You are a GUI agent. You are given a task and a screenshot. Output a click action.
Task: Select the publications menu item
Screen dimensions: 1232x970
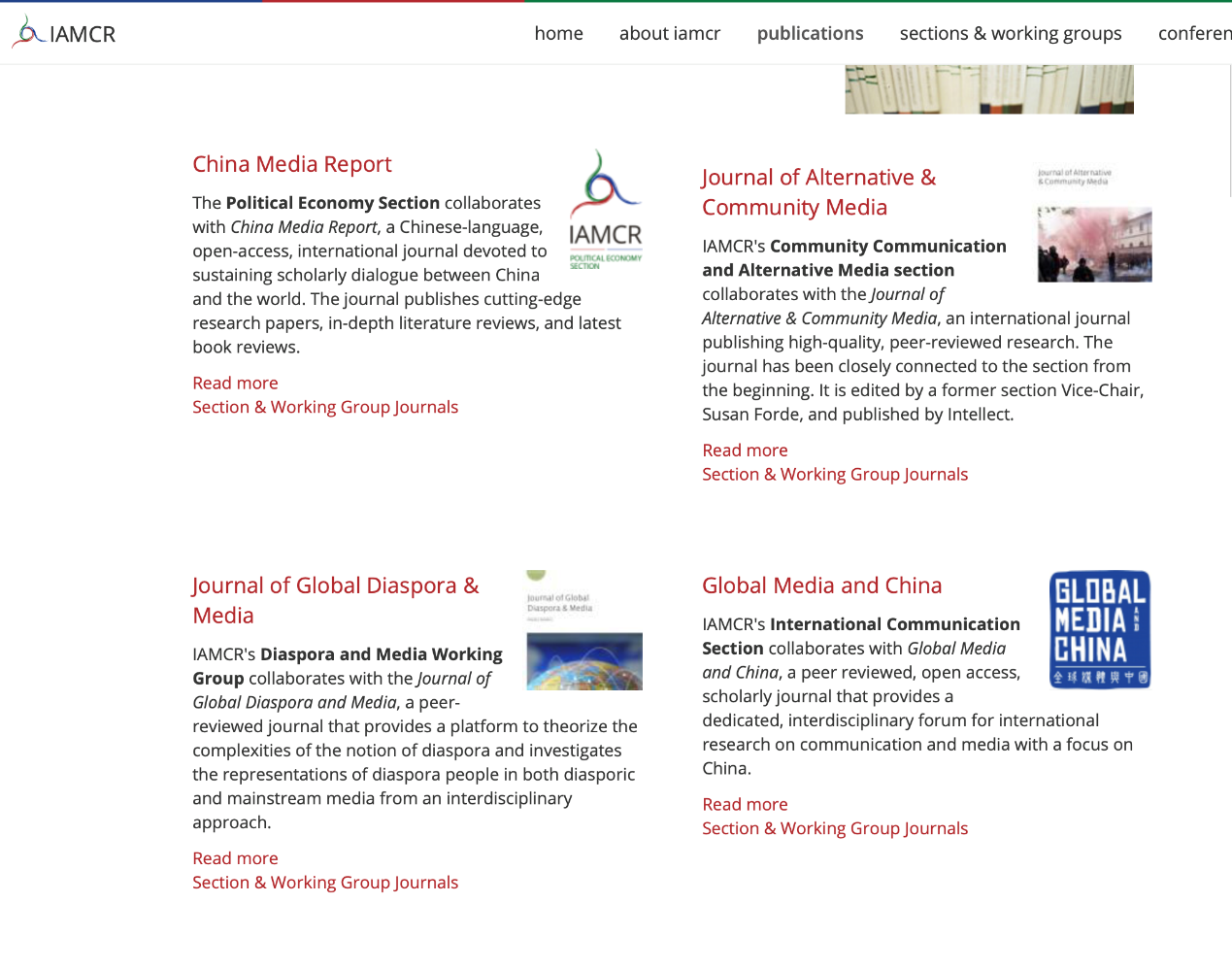point(810,33)
